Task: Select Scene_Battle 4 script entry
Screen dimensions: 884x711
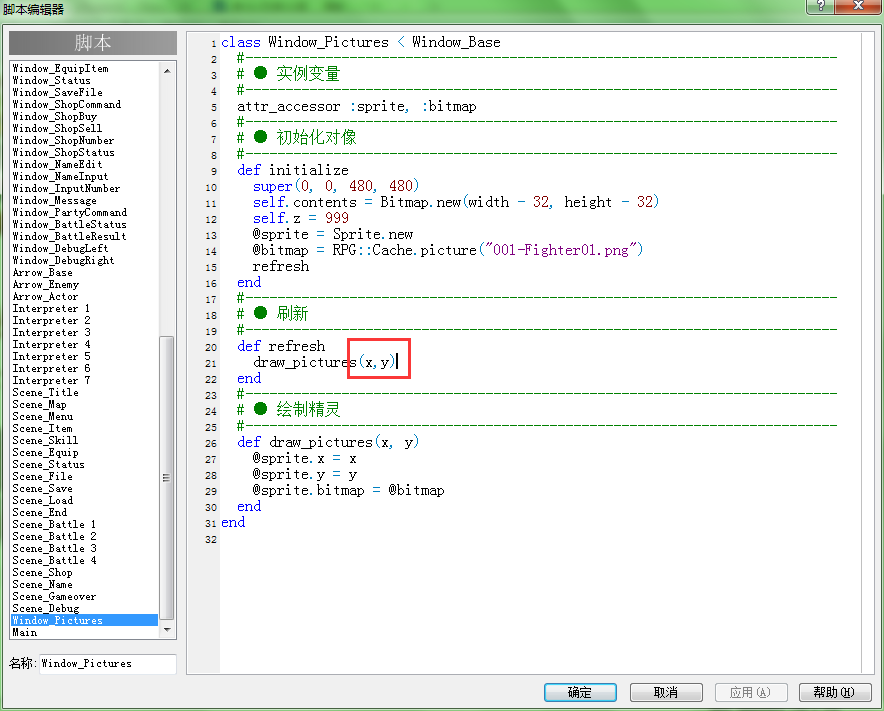Action: pos(54,560)
